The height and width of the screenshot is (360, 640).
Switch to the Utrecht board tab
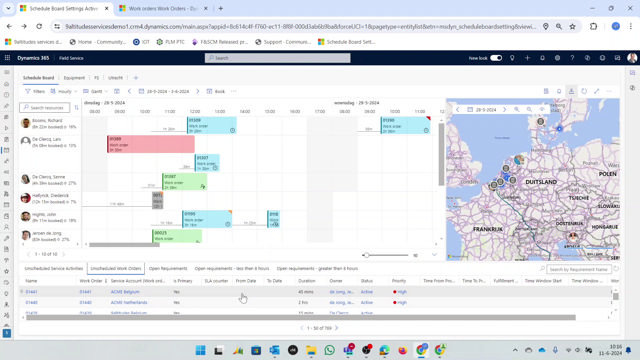tap(115, 78)
